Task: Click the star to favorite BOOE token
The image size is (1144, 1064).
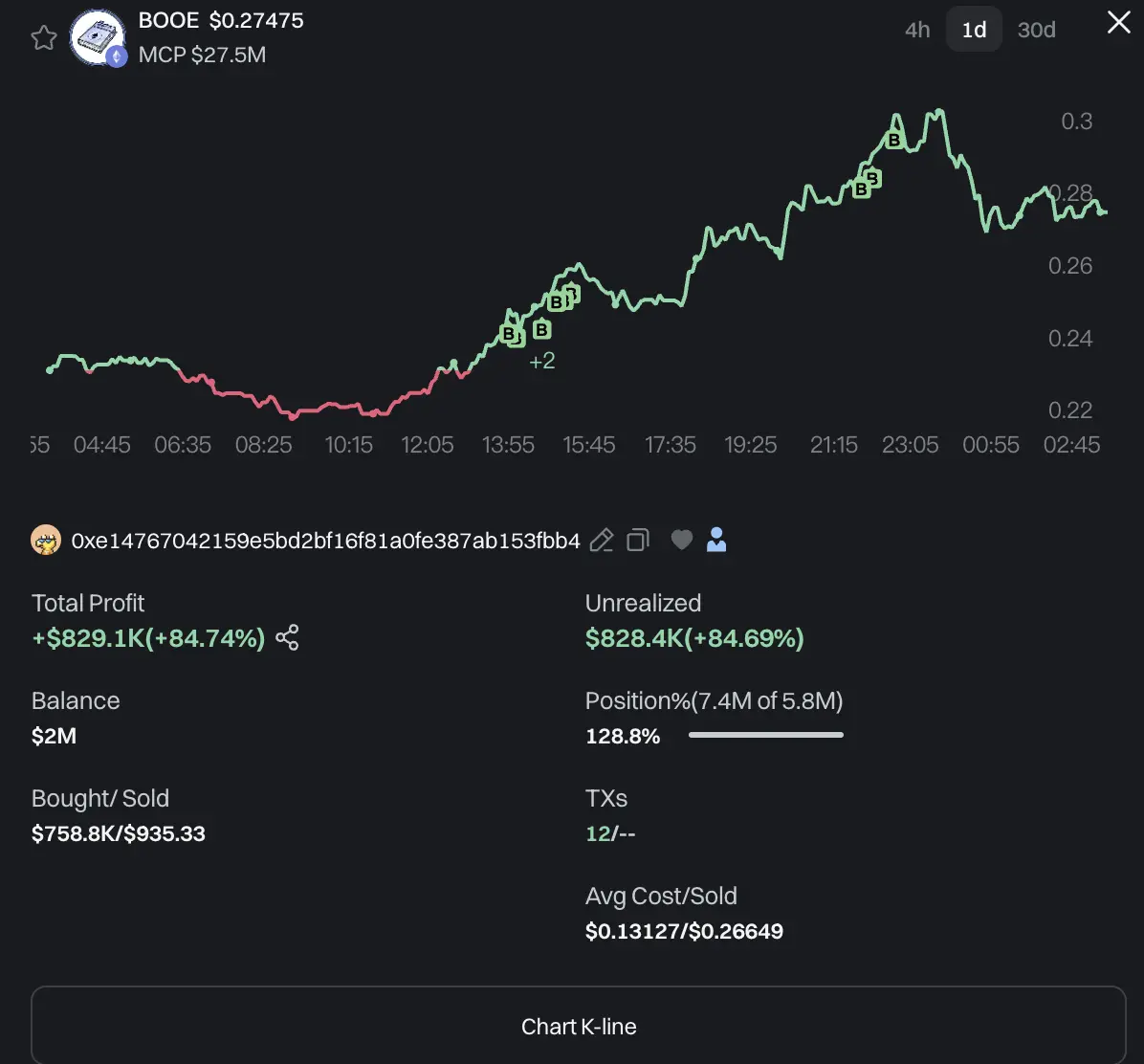Action: click(43, 36)
